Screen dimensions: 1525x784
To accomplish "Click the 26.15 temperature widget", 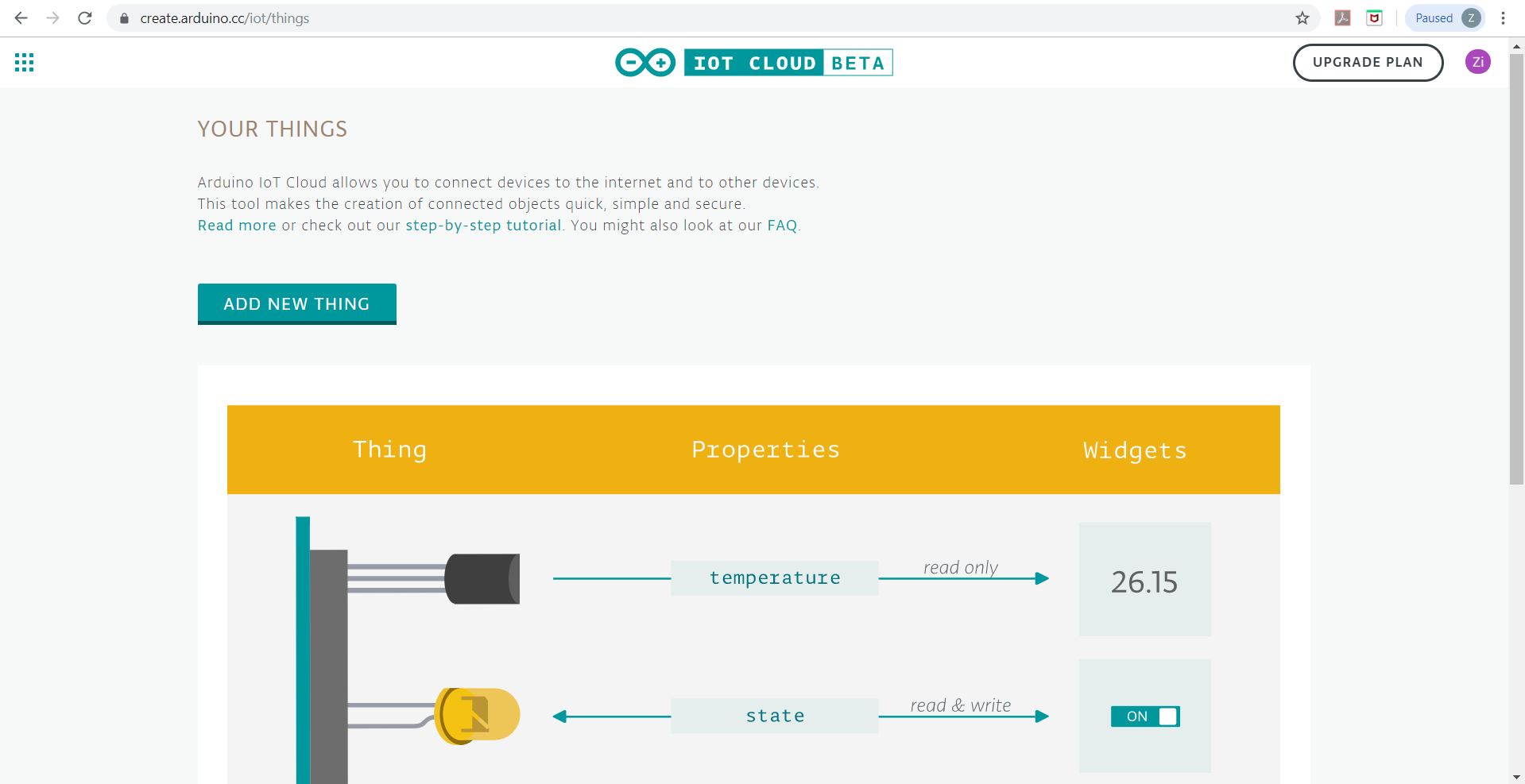I will pyautogui.click(x=1144, y=579).
